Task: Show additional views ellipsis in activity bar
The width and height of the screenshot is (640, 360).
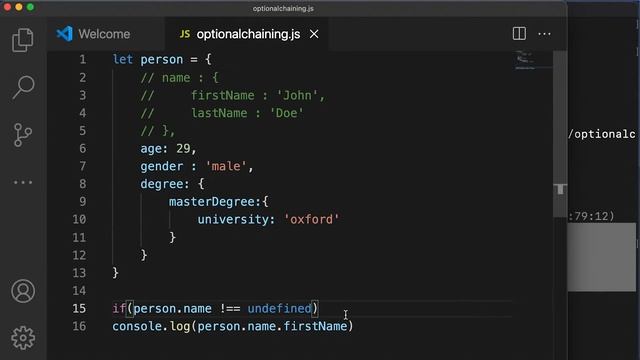Action: click(x=23, y=182)
